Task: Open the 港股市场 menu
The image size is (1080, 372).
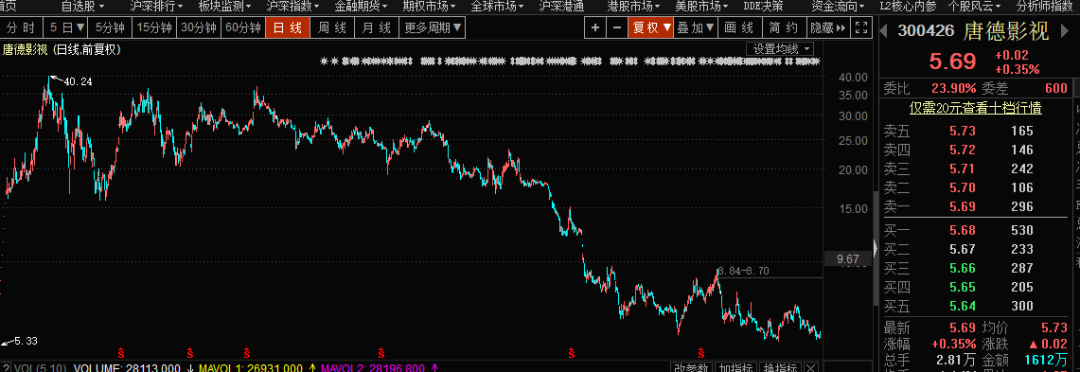Action: coord(633,6)
